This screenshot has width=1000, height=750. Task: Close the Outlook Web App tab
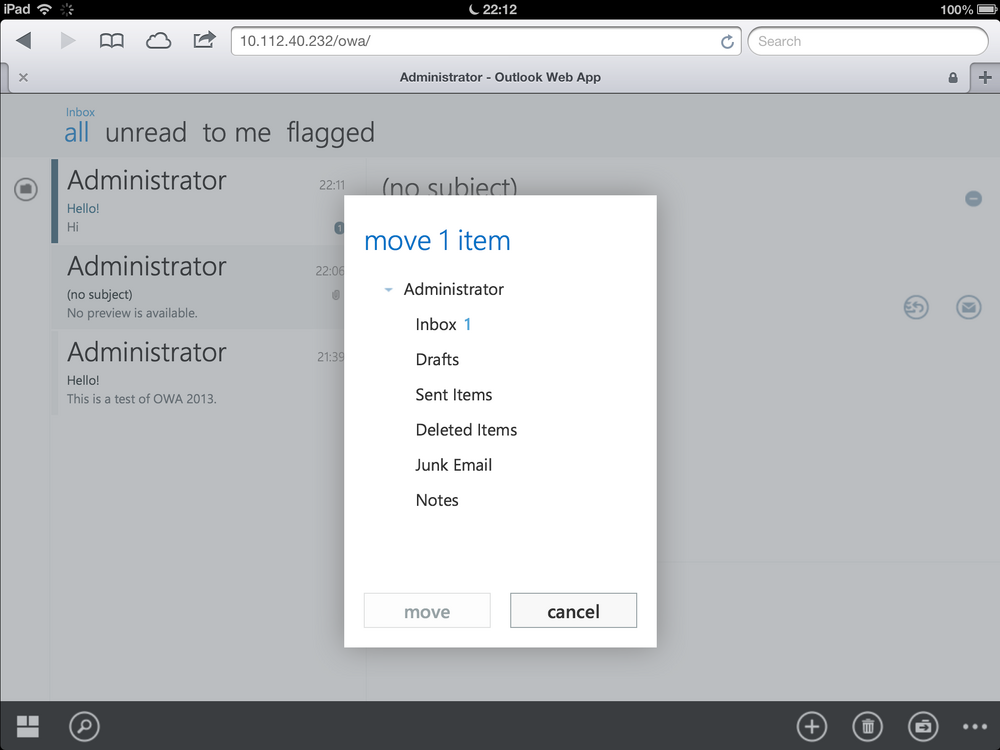[x=24, y=77]
